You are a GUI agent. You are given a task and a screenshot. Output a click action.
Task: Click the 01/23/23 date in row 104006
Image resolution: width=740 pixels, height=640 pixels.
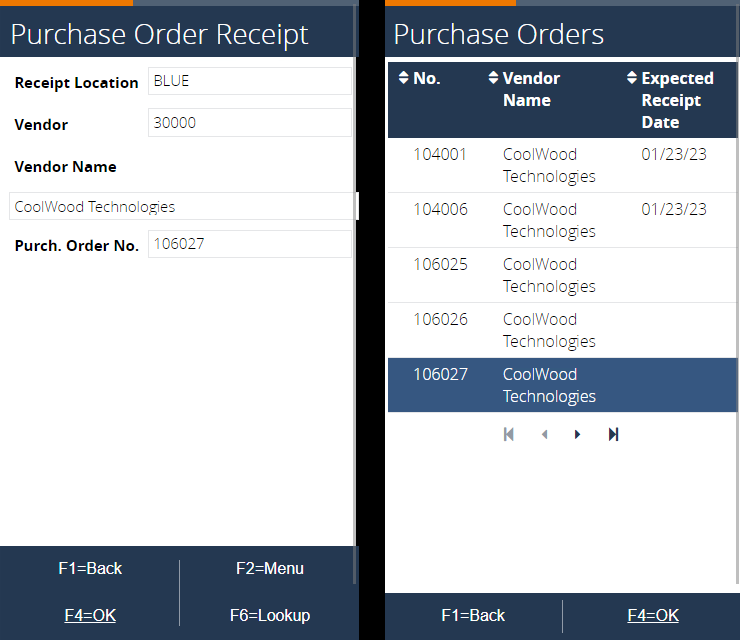pyautogui.click(x=674, y=209)
